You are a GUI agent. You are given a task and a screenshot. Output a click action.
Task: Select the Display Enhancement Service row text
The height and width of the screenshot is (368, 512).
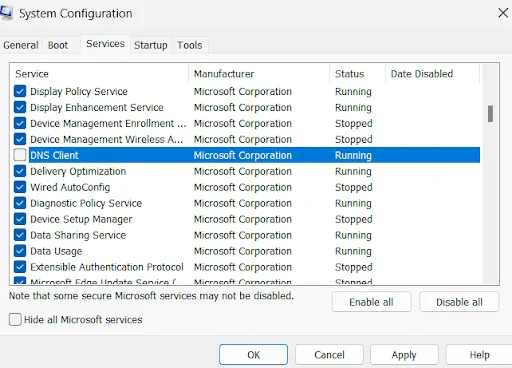point(97,107)
